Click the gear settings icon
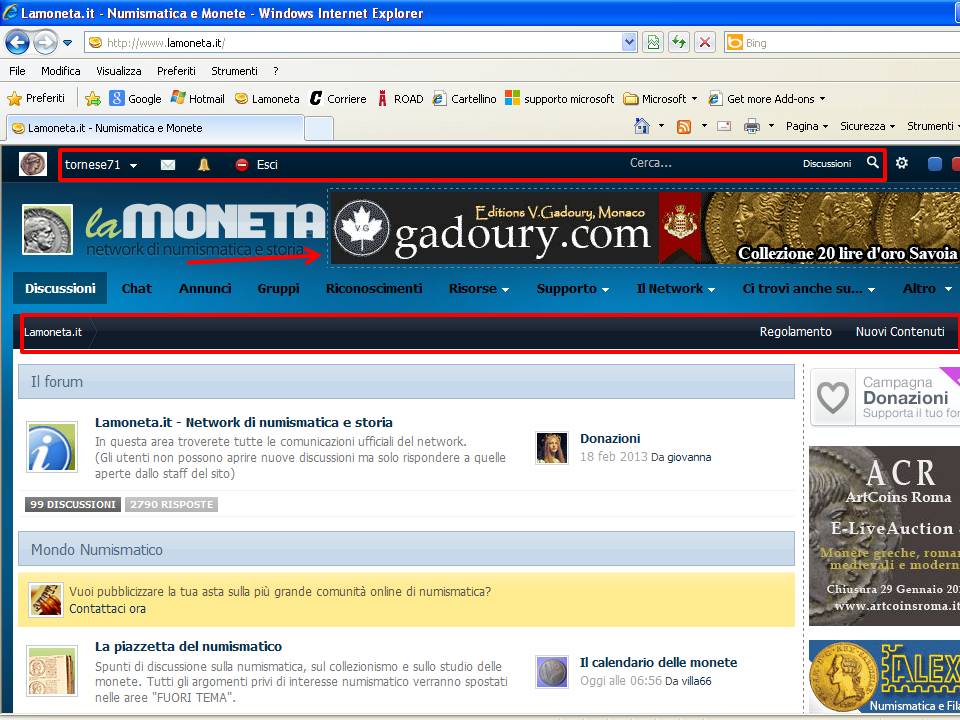Viewport: 960px width, 720px height. click(902, 163)
